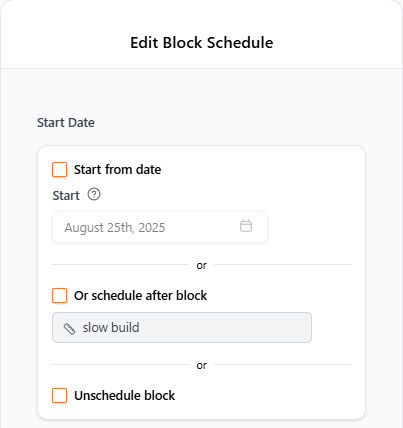403x428 pixels.
Task: Select the 'slow build' text in block field
Action: click(x=111, y=328)
